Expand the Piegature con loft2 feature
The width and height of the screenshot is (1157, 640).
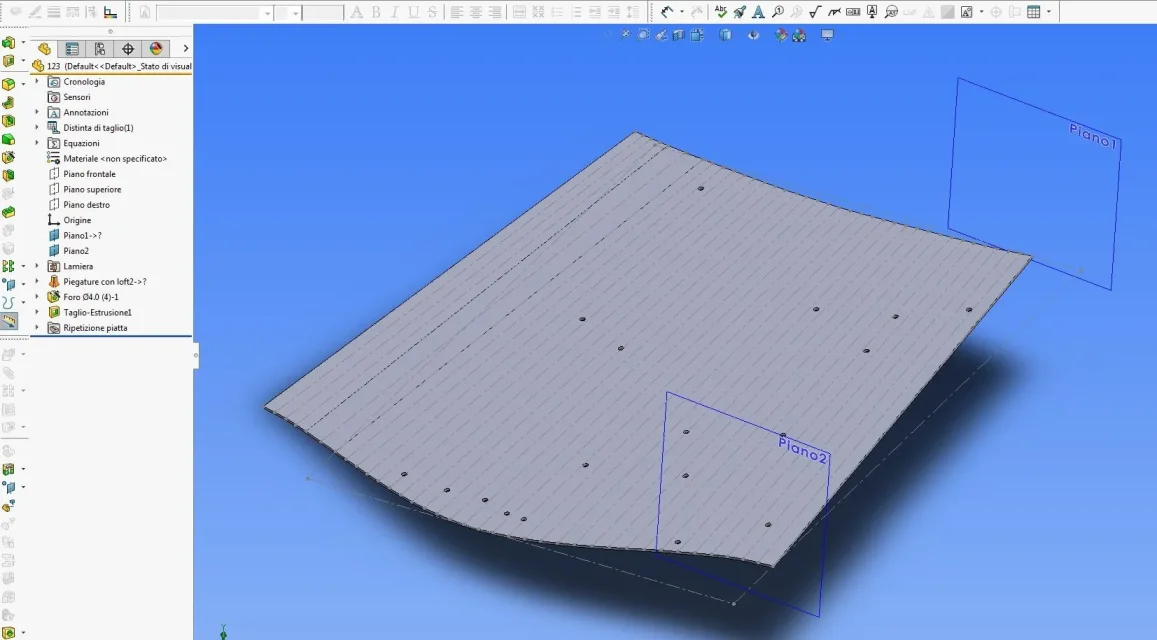(x=37, y=281)
